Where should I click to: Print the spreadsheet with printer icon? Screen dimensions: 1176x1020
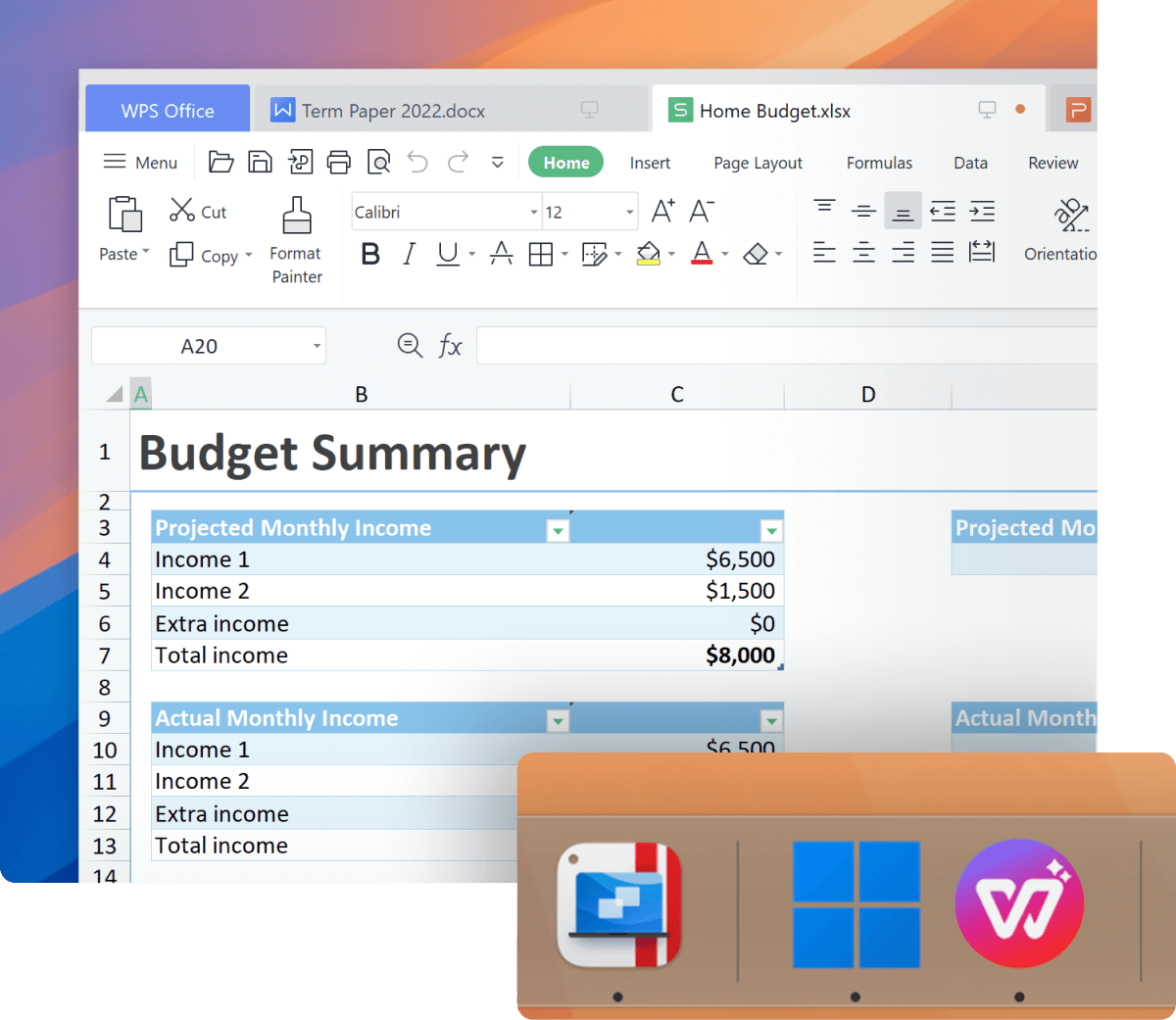pyautogui.click(x=339, y=163)
